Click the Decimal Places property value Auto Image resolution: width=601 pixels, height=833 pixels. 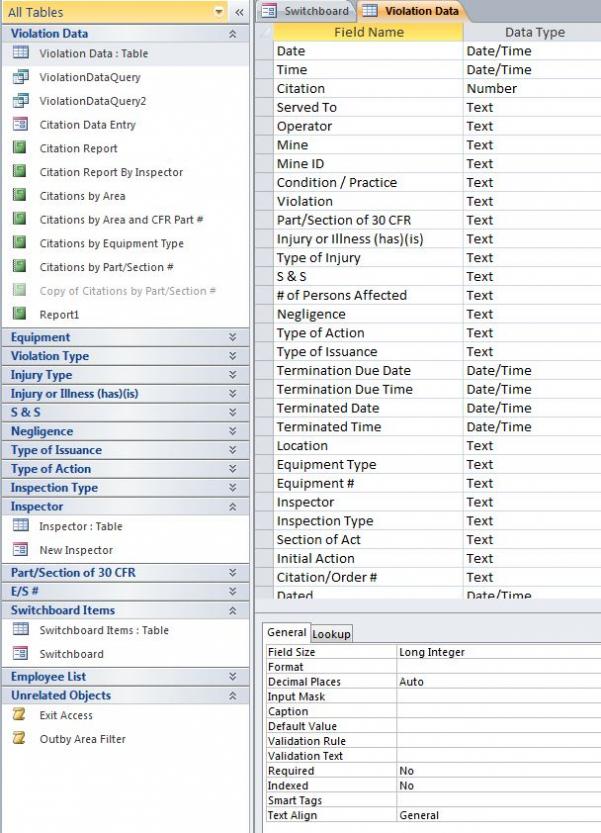point(499,682)
